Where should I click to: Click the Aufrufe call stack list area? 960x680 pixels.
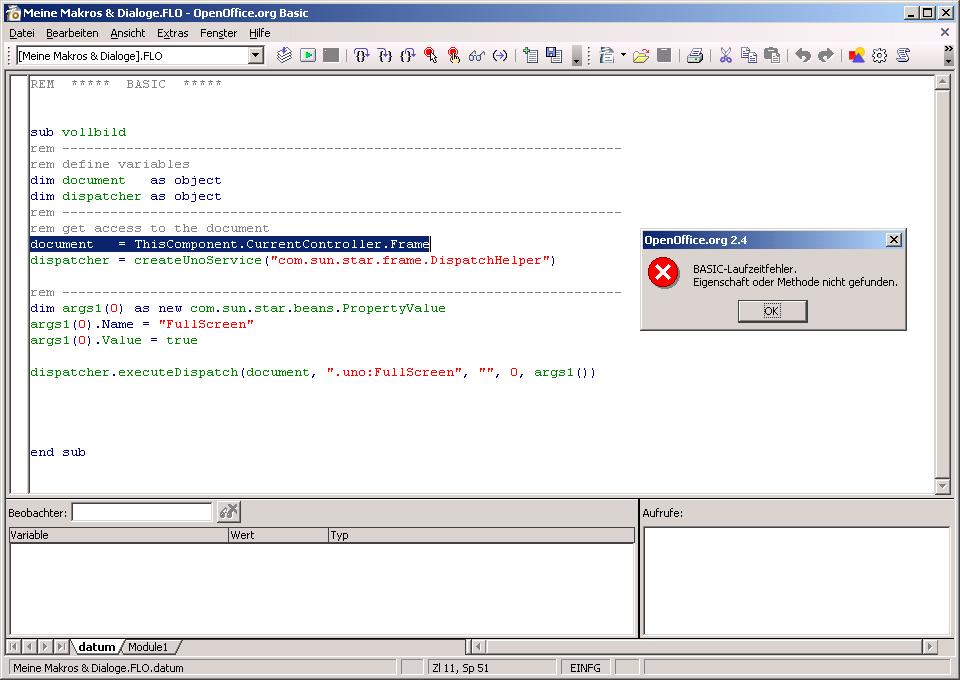tap(796, 581)
